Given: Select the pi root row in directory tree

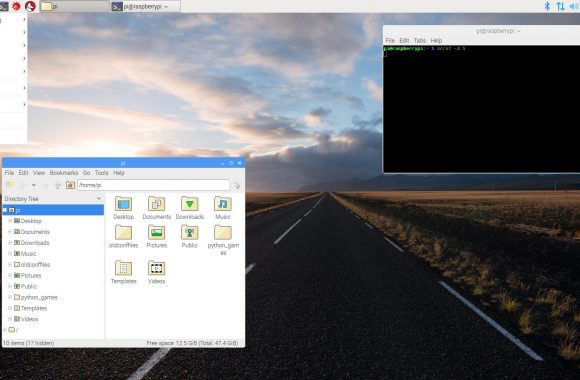Looking at the screenshot, I should [53, 210].
